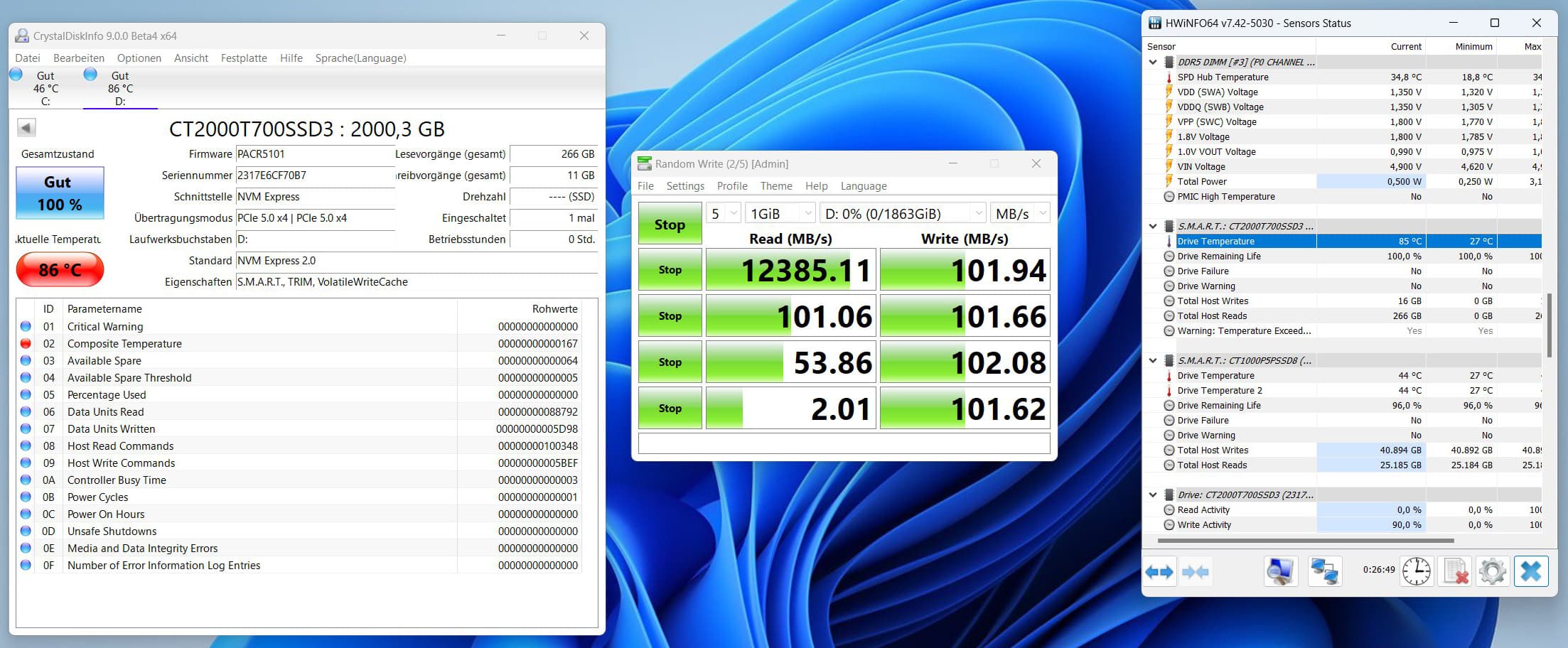Open the test size dropdown showing 1GiB
Viewport: 1568px width, 648px height.
point(780,213)
